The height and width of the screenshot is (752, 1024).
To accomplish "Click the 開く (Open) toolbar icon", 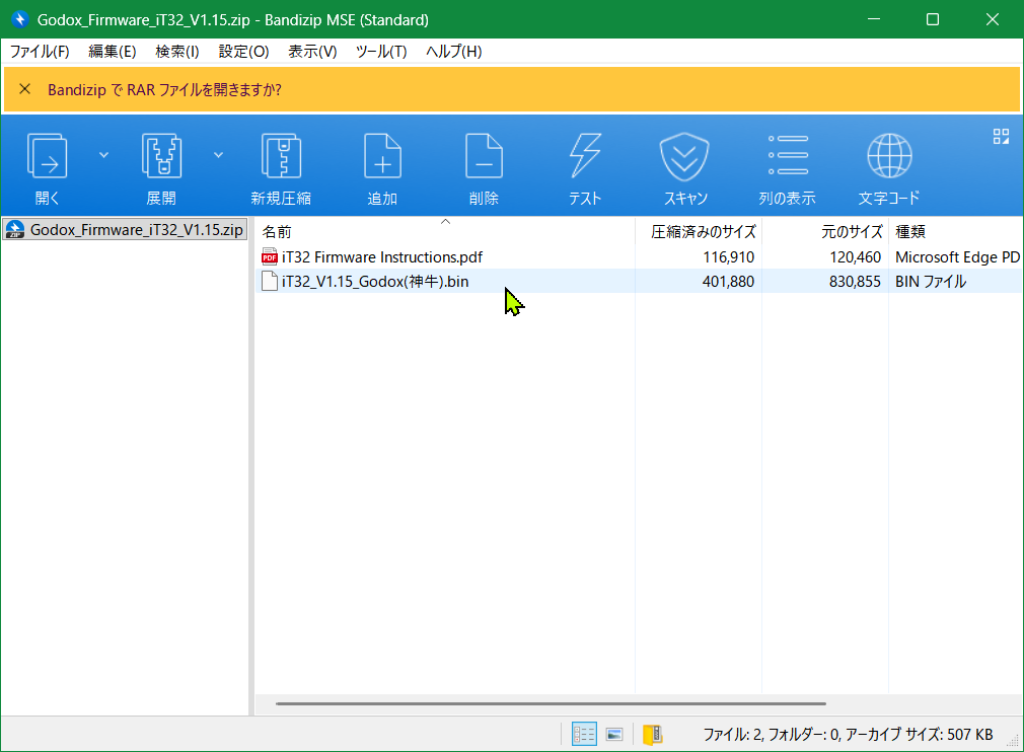I will (x=47, y=157).
